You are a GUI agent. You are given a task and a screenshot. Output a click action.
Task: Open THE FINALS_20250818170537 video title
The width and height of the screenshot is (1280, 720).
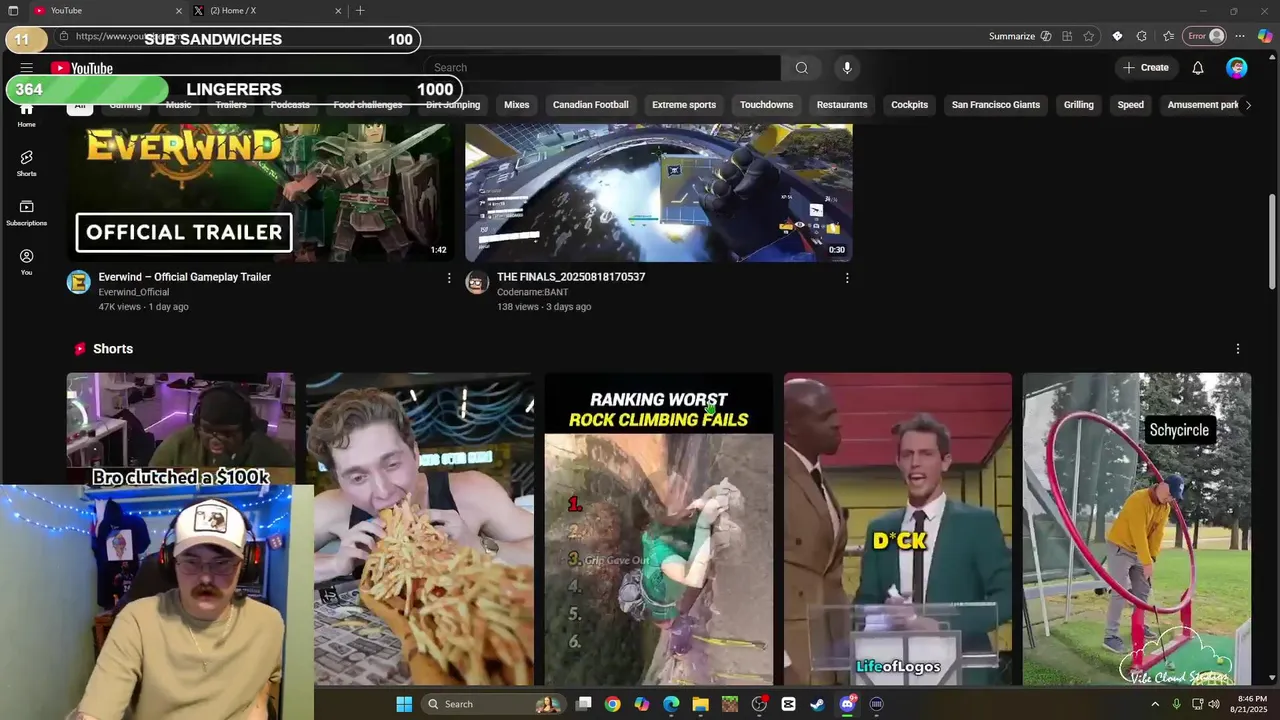coord(571,277)
